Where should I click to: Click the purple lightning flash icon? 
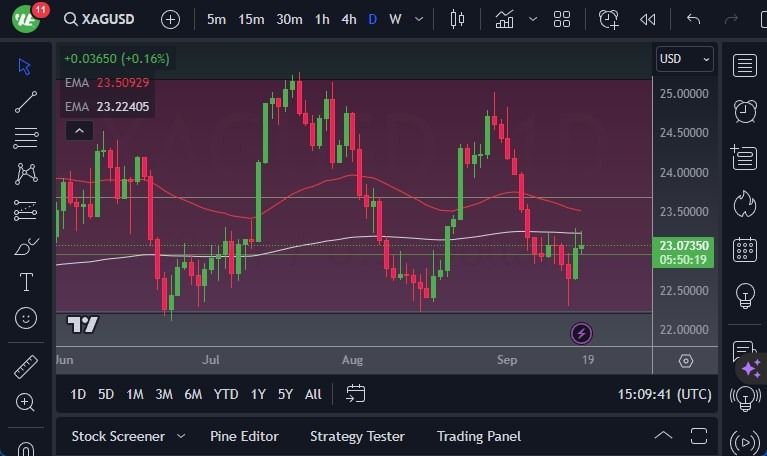pos(582,333)
